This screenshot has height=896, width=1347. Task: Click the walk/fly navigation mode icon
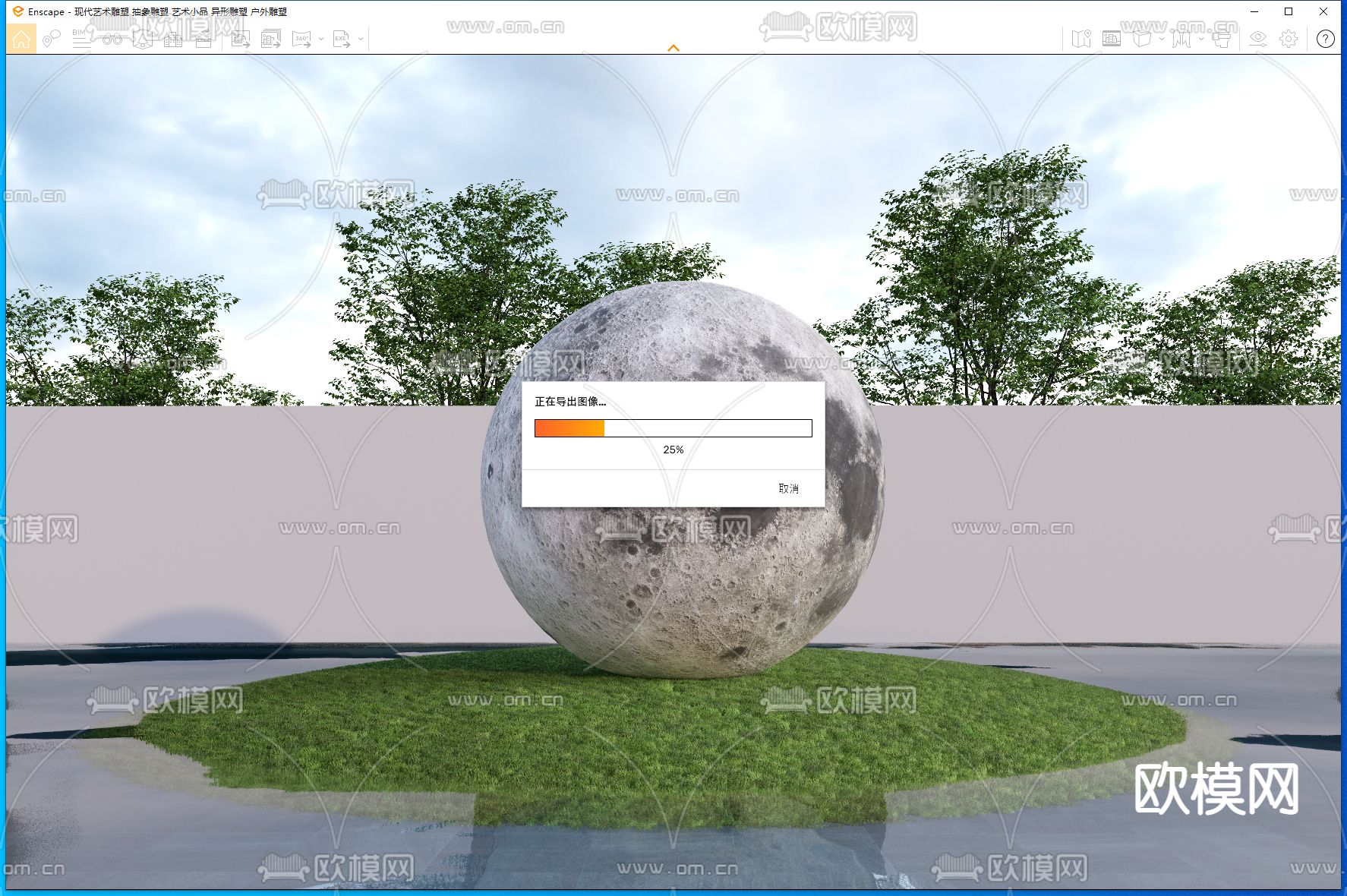pos(1181,39)
